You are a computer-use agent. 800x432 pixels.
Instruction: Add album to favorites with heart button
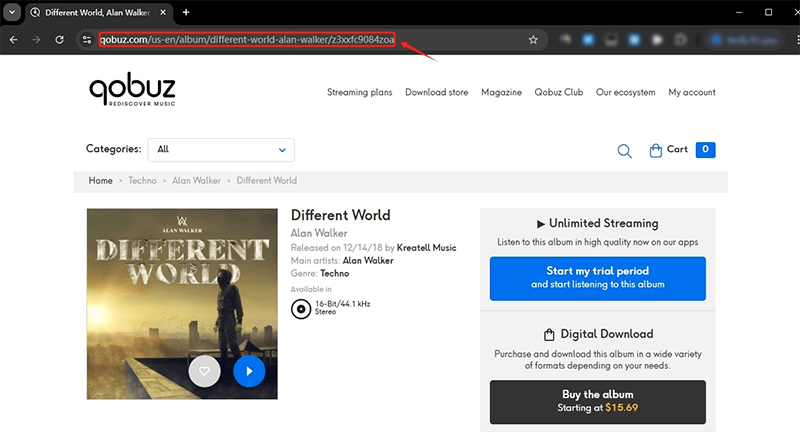204,371
